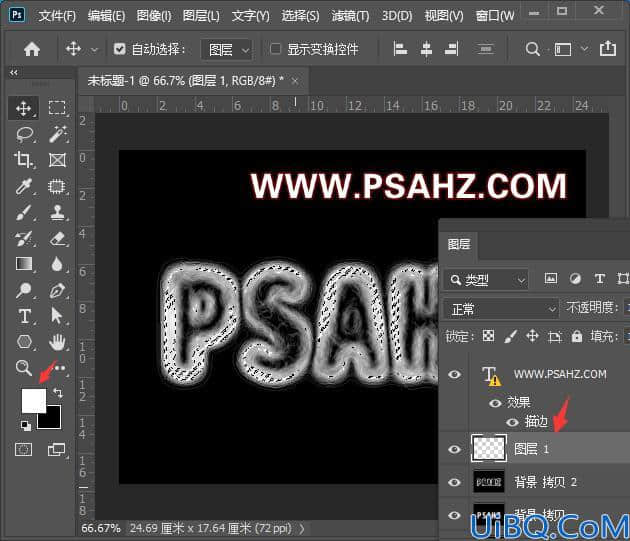The width and height of the screenshot is (630, 541).
Task: Change the screen mode
Action: pyautogui.click(x=56, y=449)
